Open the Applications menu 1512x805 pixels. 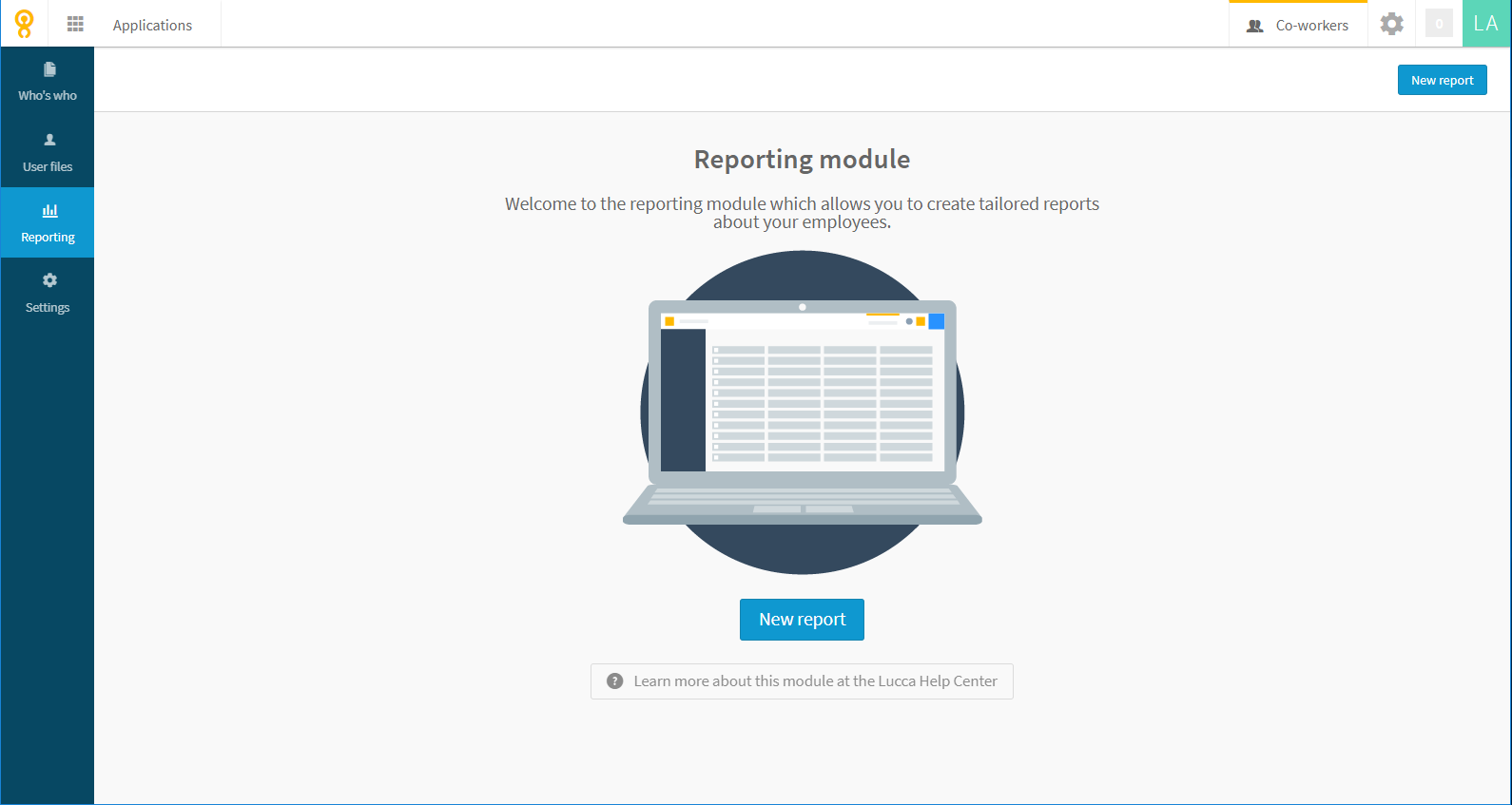pyautogui.click(x=152, y=25)
